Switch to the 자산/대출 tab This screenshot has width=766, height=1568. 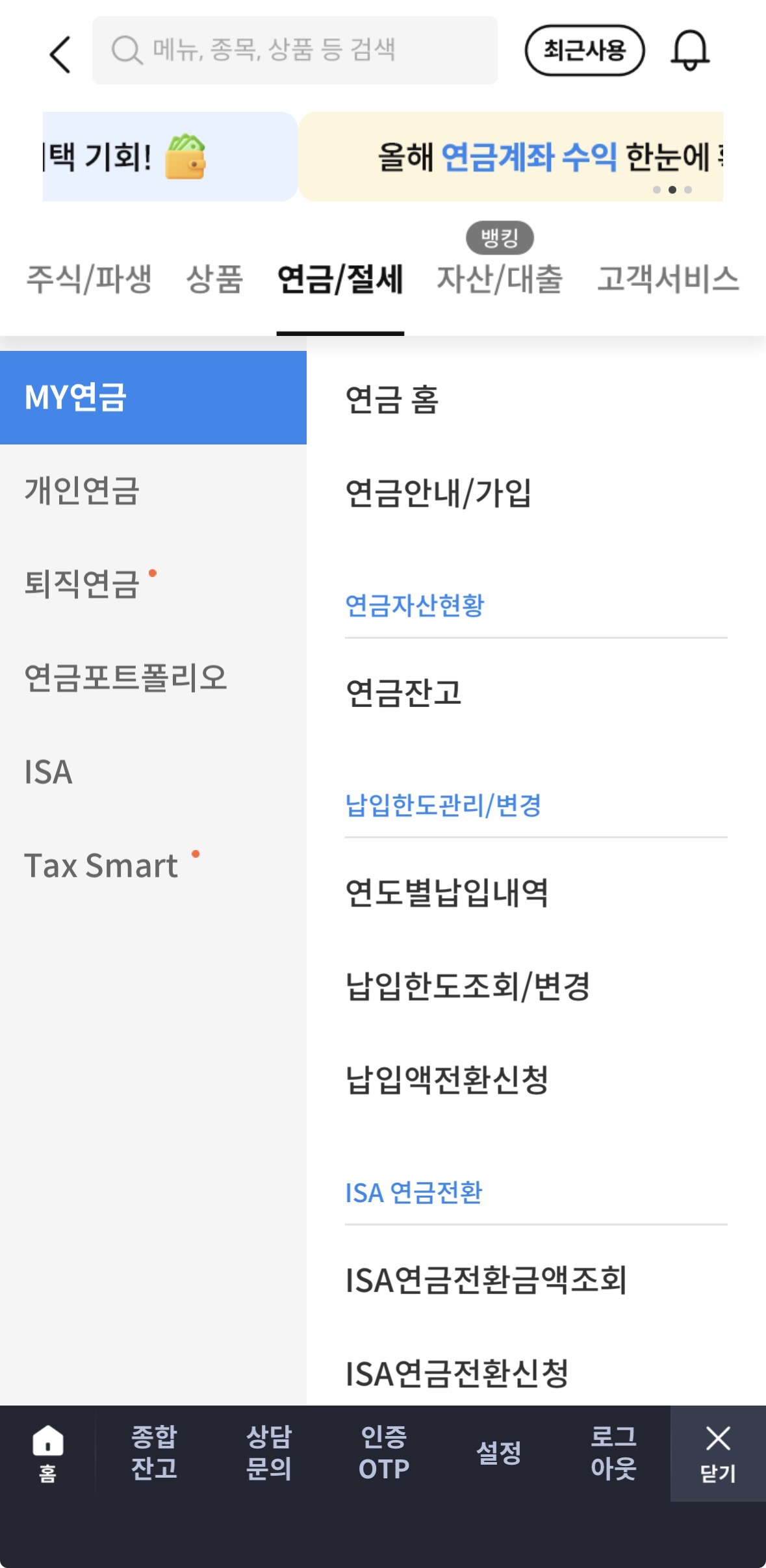pos(499,279)
